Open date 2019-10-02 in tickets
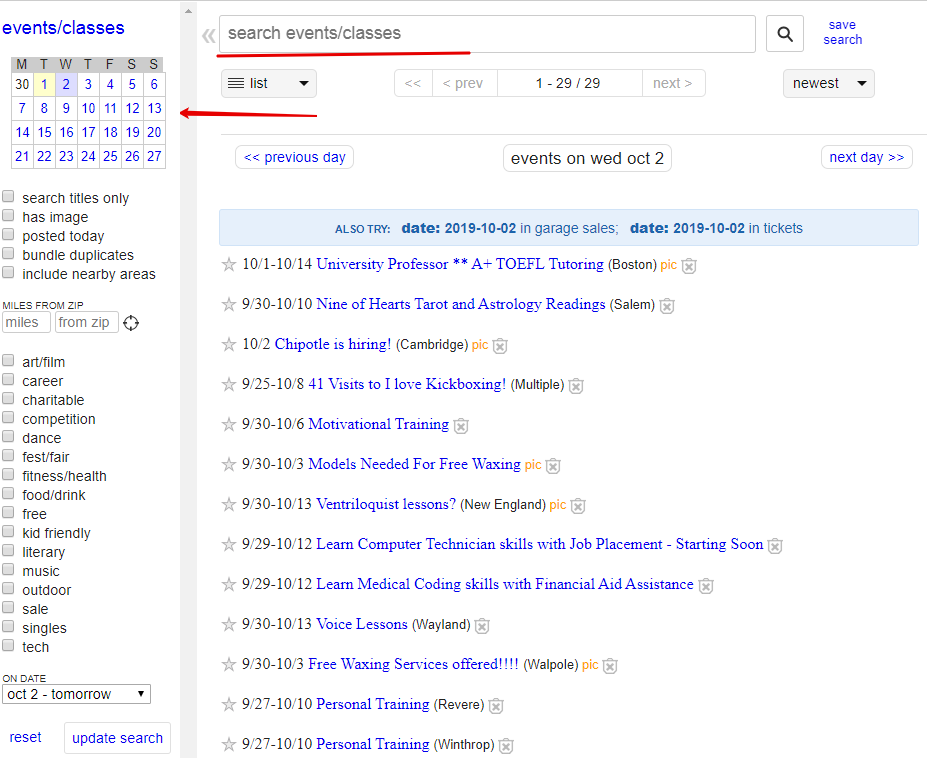Screen dimensions: 927x758 716,228
